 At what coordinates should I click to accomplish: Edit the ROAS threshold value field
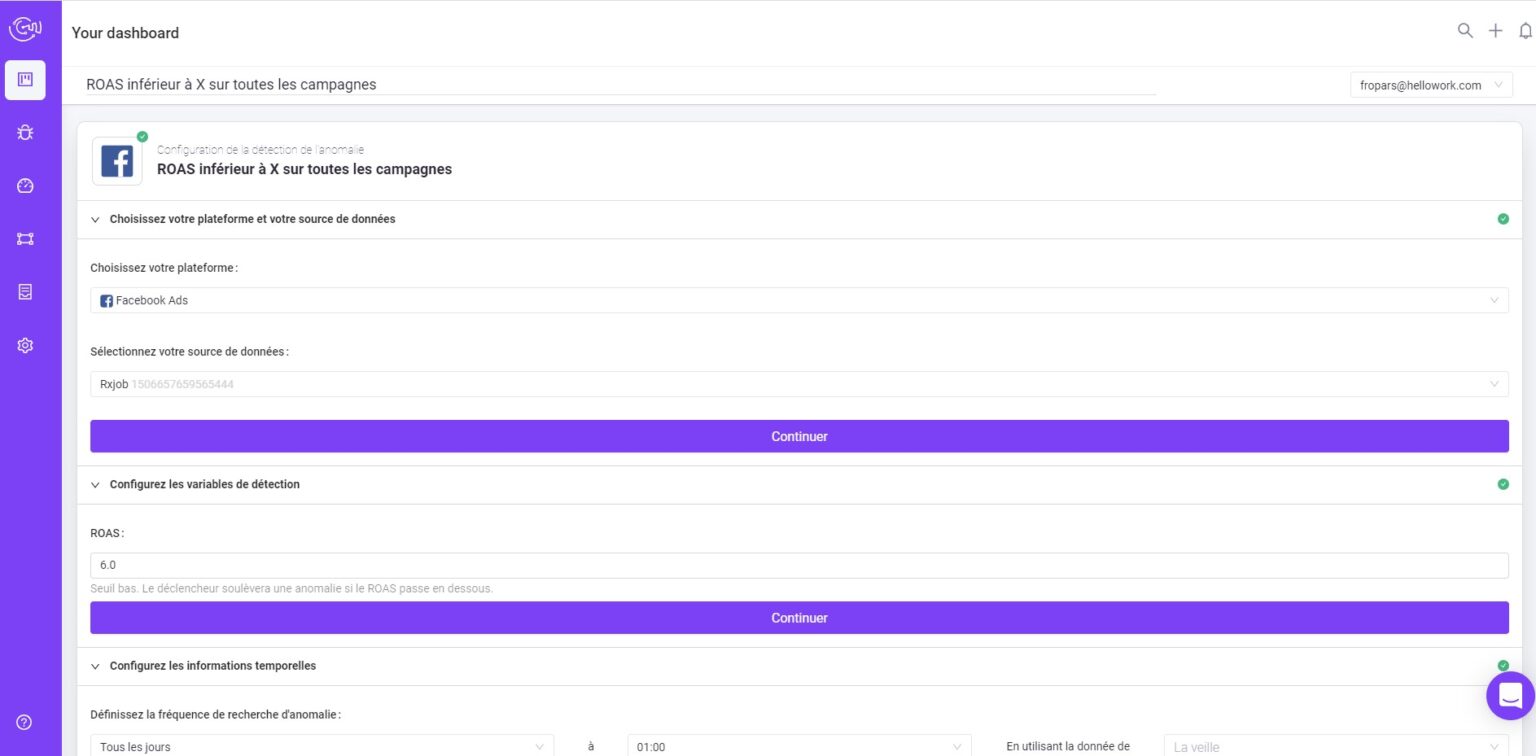[x=799, y=564]
